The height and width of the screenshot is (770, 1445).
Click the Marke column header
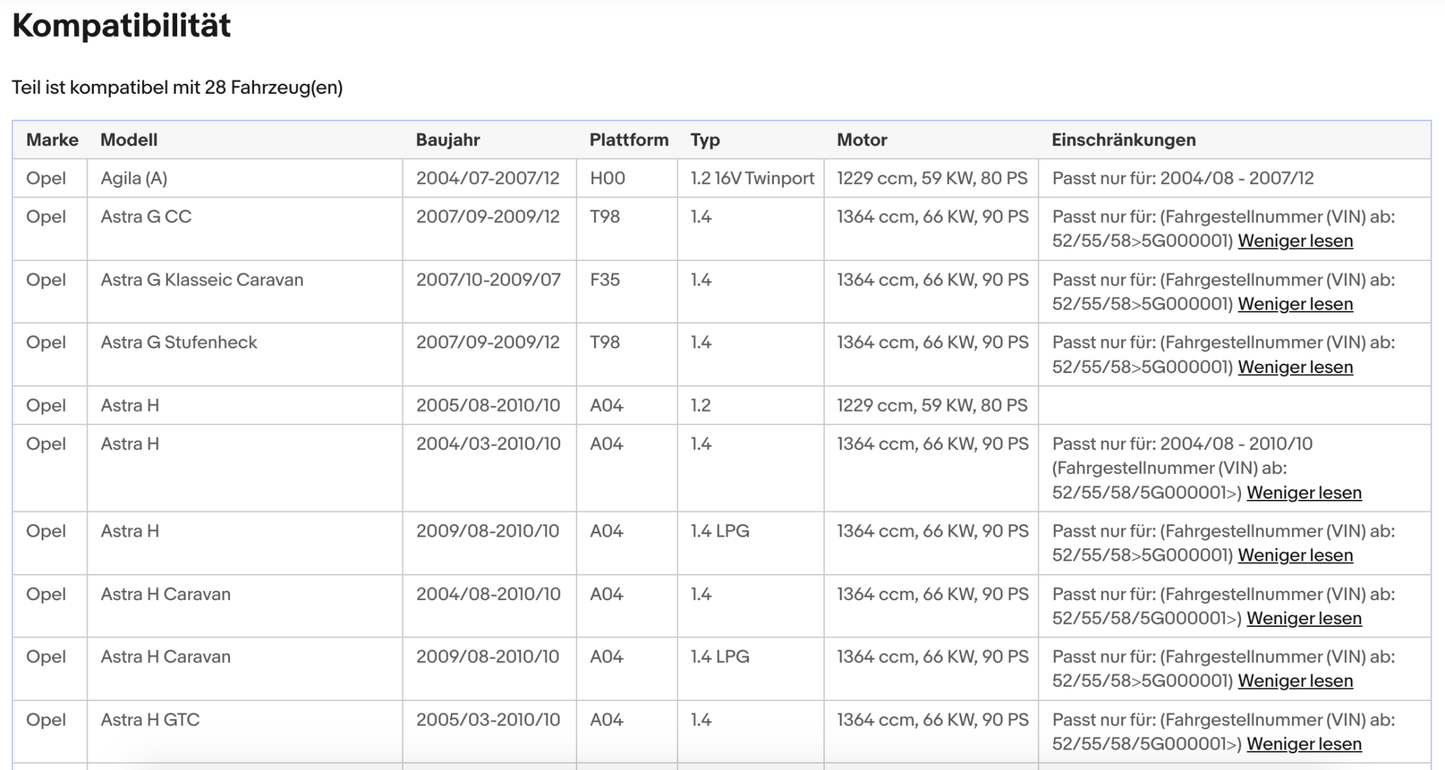point(52,140)
